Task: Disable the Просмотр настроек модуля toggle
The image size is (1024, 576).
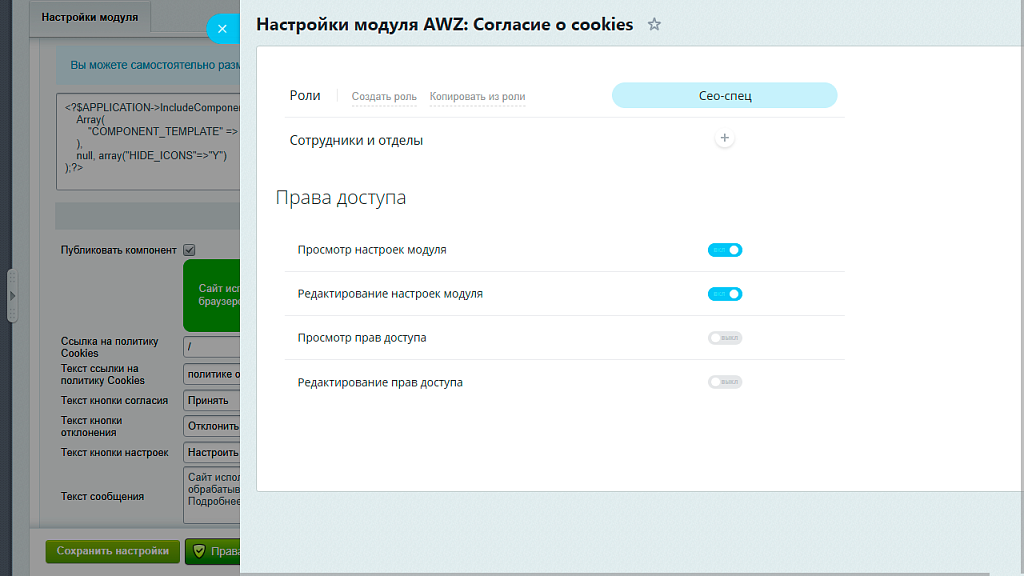Action: [x=724, y=249]
